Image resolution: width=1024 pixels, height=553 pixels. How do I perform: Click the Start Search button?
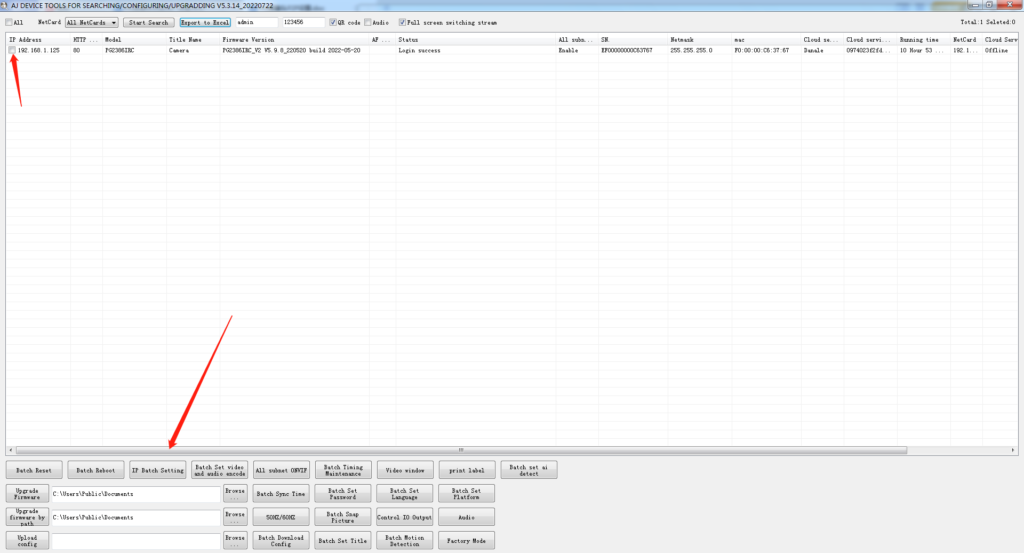pos(148,22)
